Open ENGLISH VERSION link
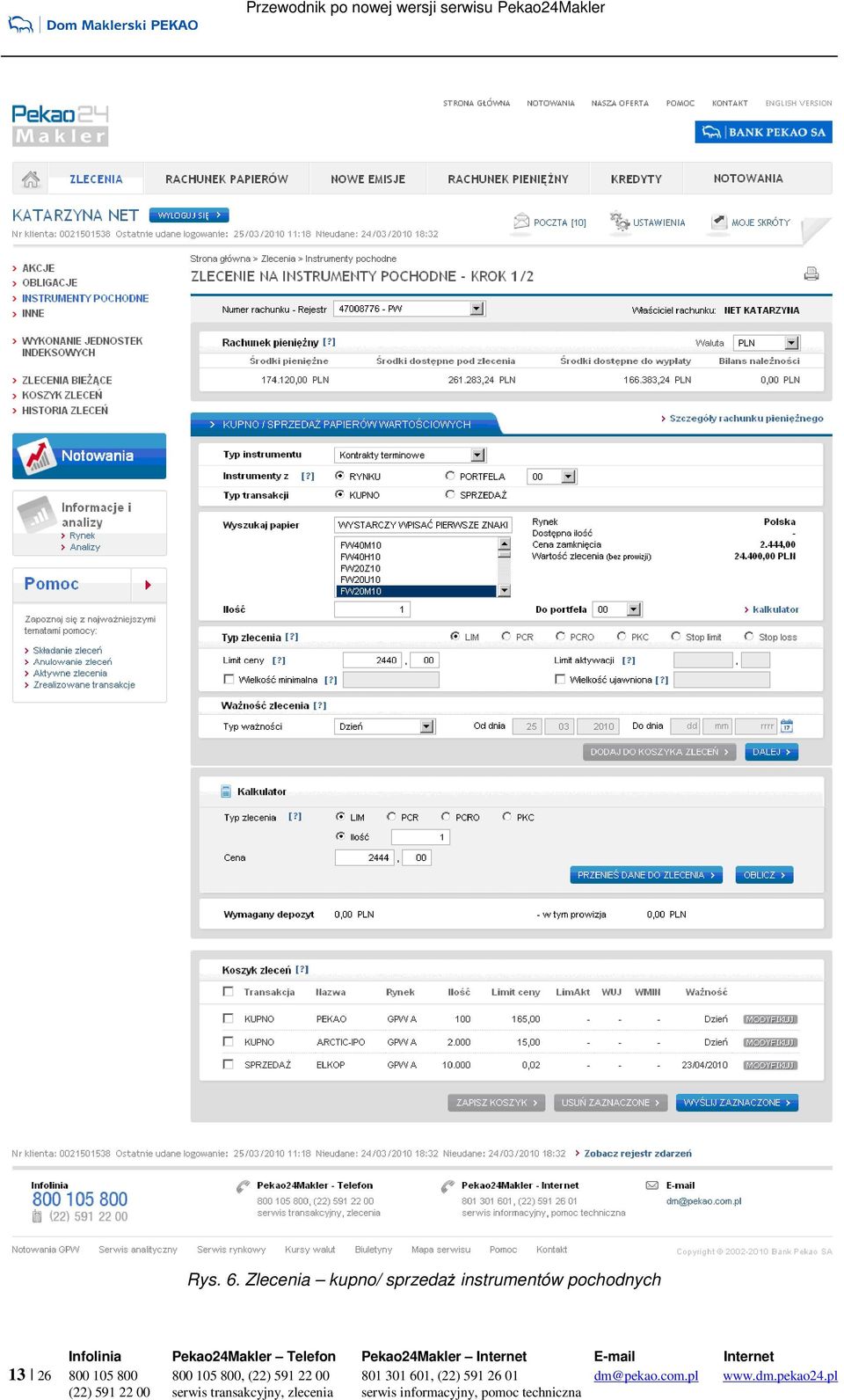The height and width of the screenshot is (1400, 844). pyautogui.click(x=798, y=103)
